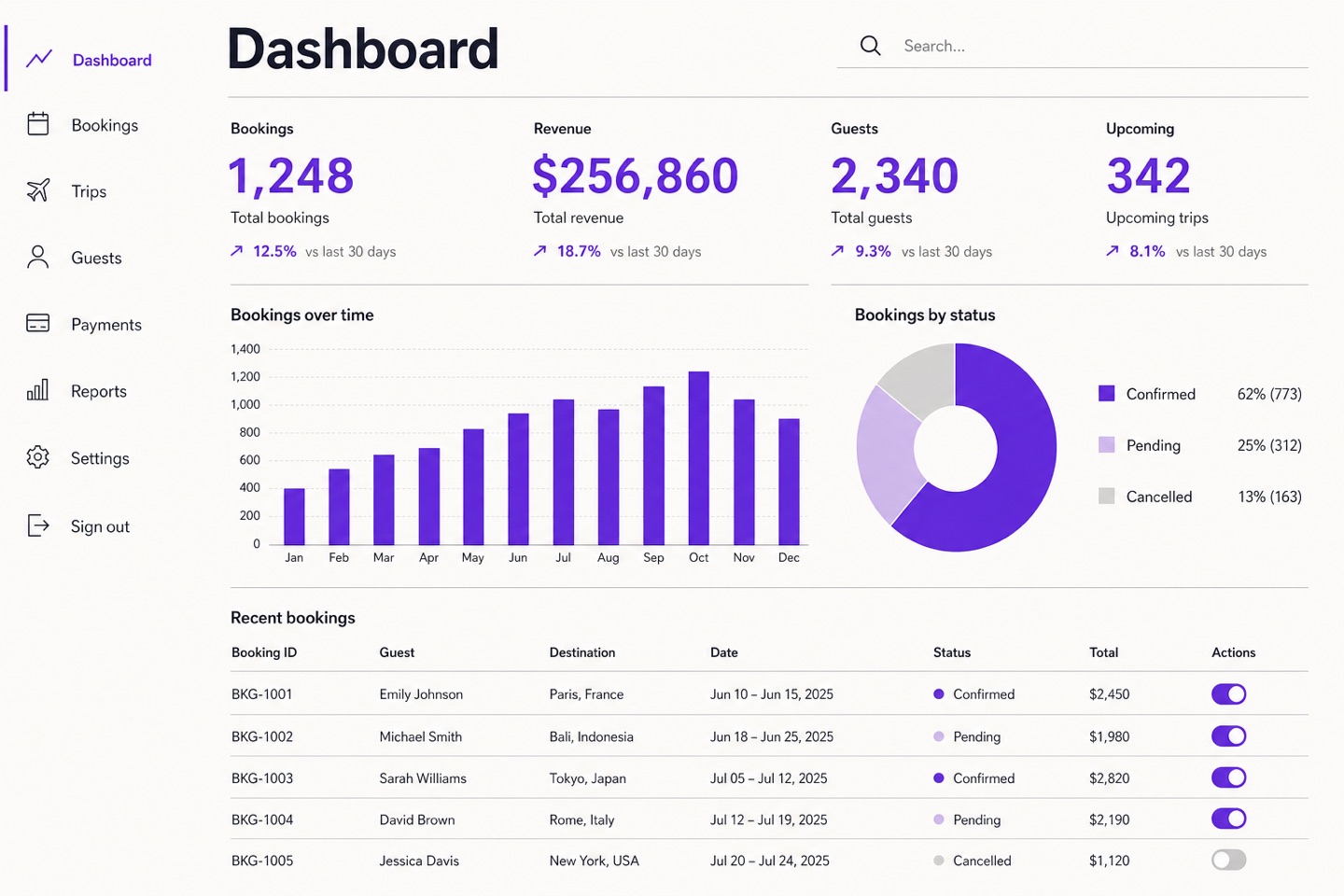Click the Jul 12 – Jul 19, 2025 date
This screenshot has width=1344, height=896.
pos(769,819)
